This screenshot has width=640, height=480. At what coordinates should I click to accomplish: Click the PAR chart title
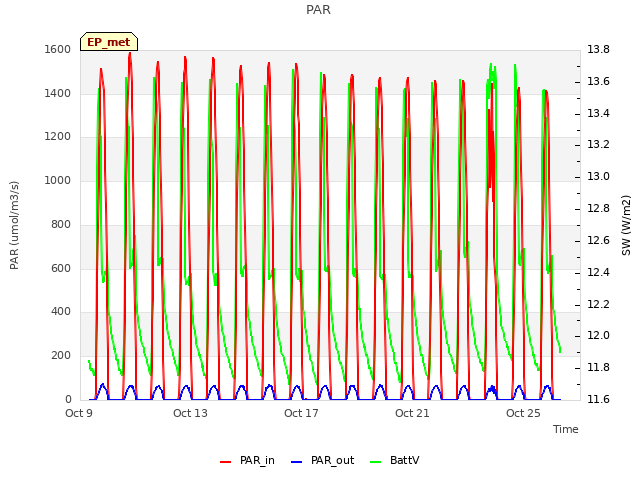(318, 9)
